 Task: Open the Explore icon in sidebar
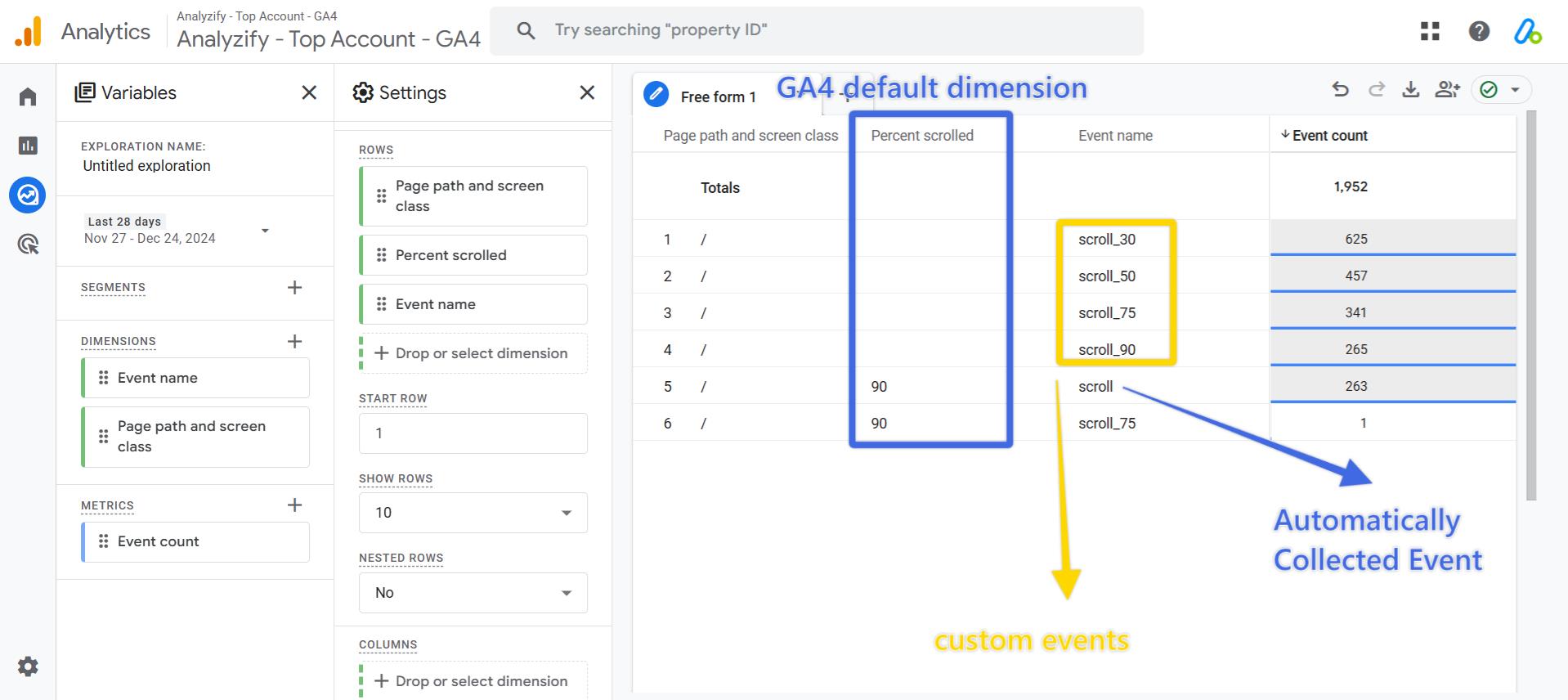(x=28, y=195)
